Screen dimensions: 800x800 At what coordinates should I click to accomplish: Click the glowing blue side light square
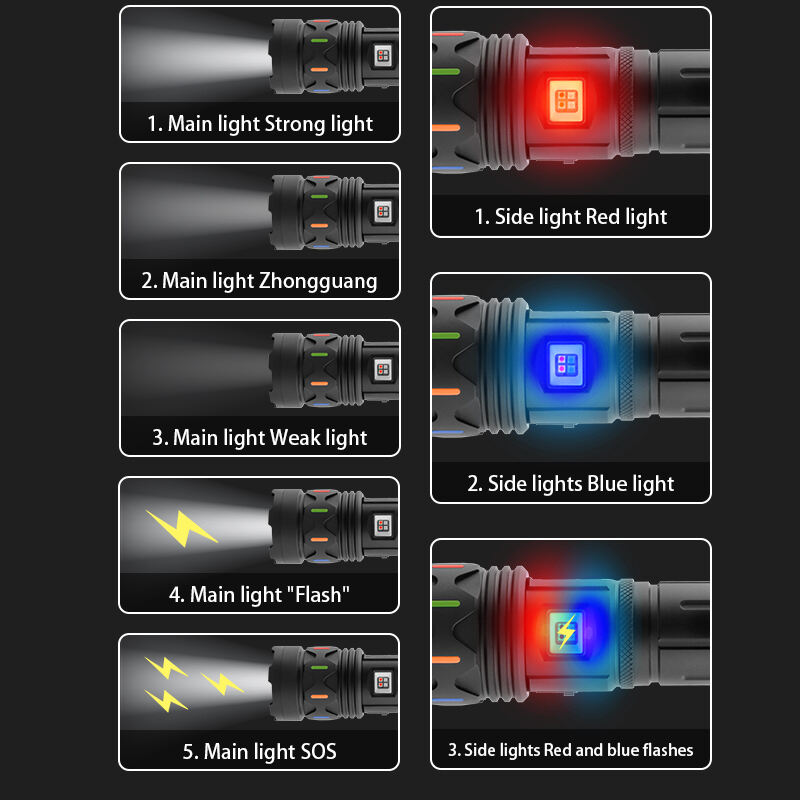pyautogui.click(x=565, y=364)
